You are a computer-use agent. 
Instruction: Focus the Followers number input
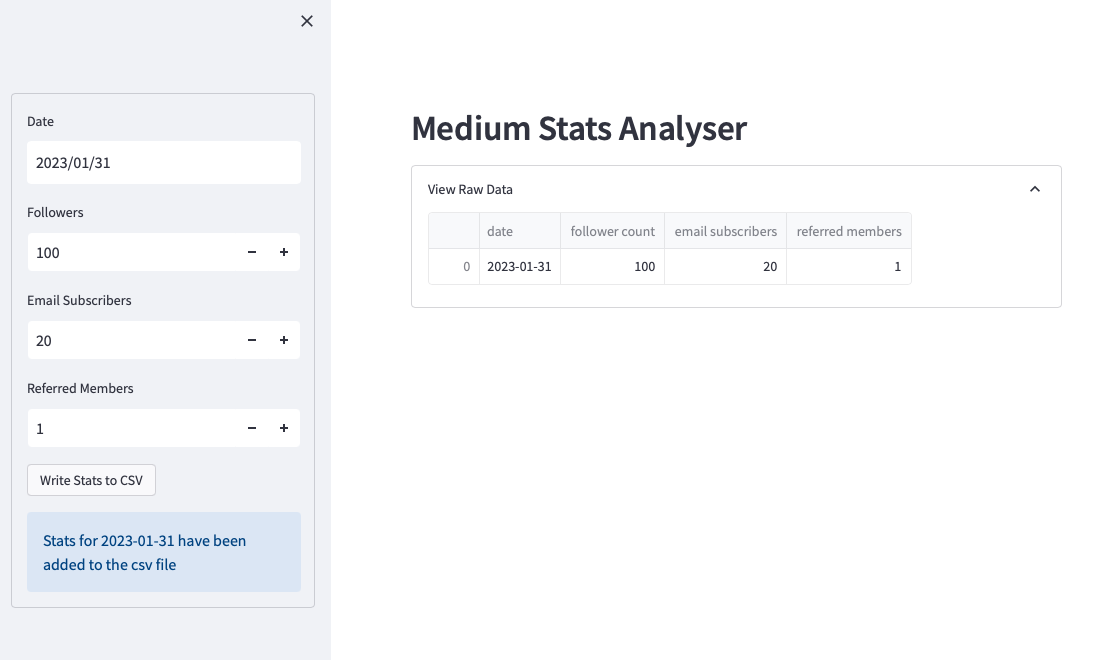130,253
